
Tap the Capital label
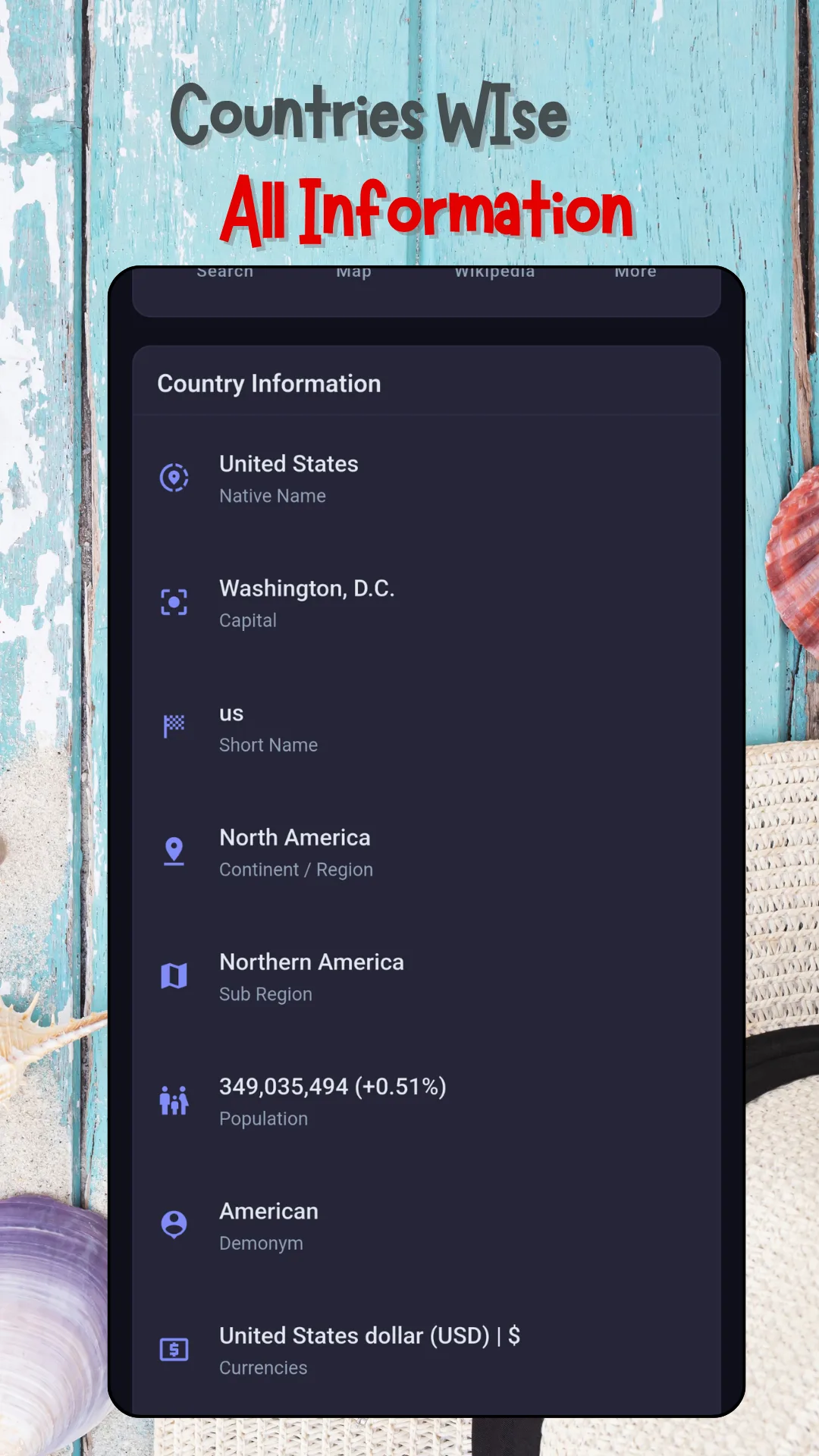[248, 620]
